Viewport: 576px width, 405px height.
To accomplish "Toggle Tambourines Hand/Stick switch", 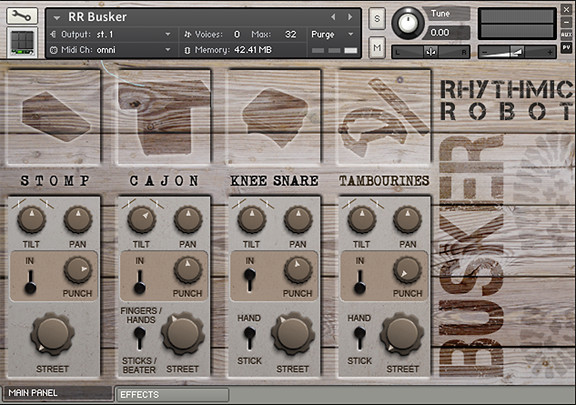I will (x=360, y=338).
